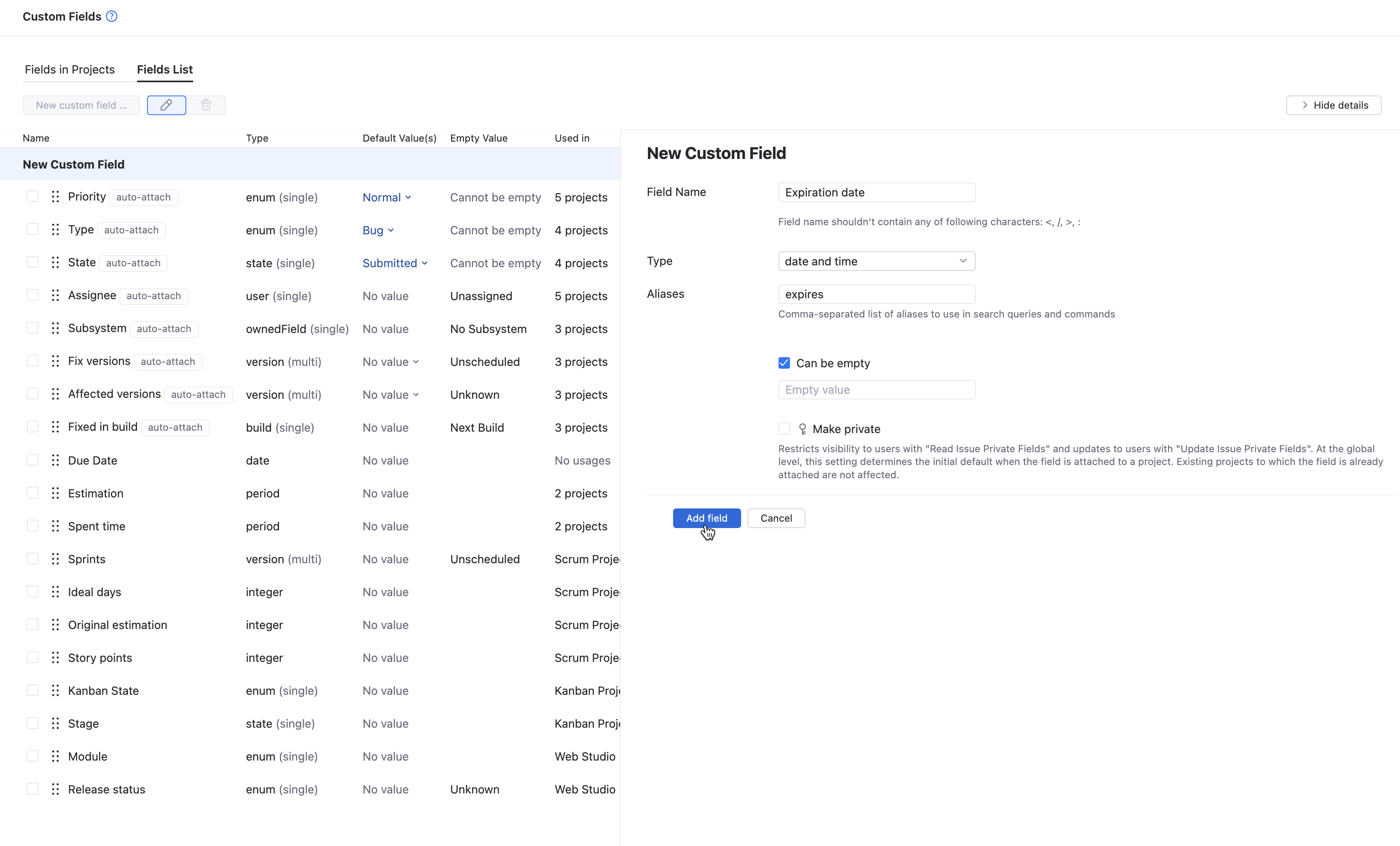Click the edit pencil icon in the toolbar
Image resolution: width=1400 pixels, height=846 pixels.
(166, 105)
